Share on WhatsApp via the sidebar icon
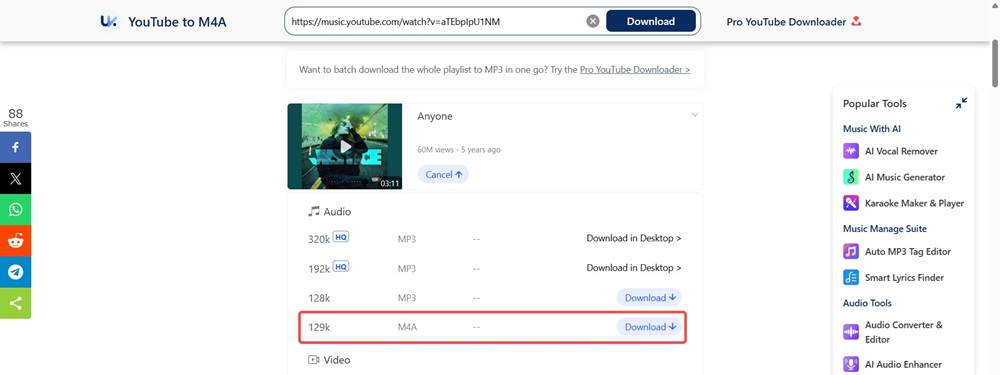 15,210
